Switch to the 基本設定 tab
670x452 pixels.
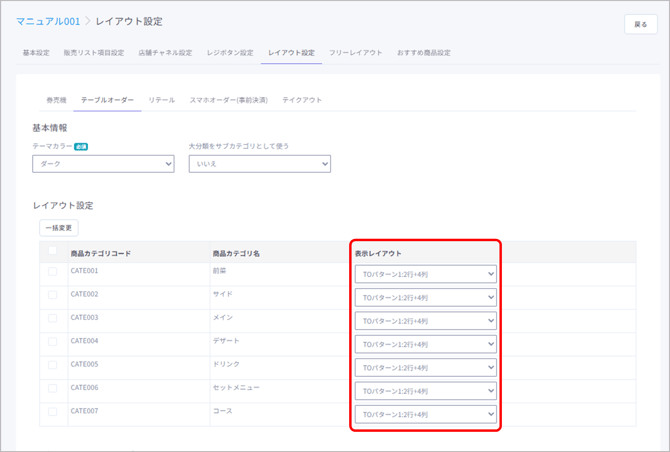click(36, 52)
